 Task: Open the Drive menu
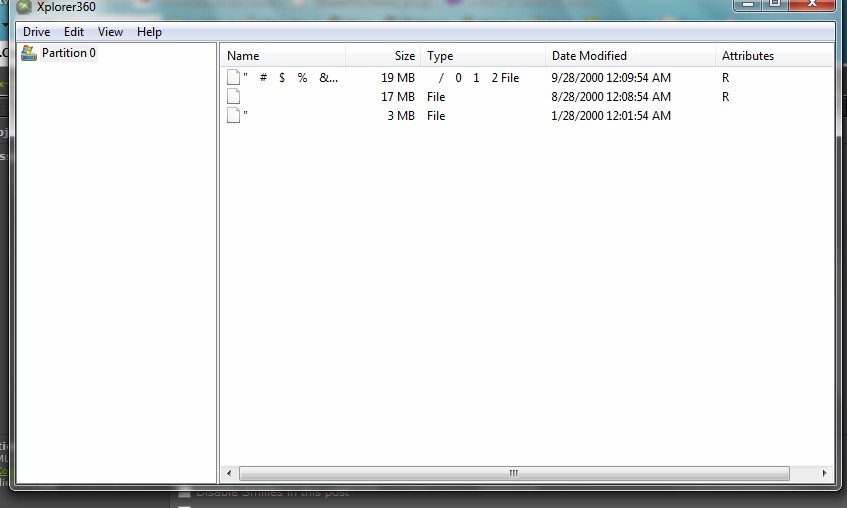click(37, 32)
